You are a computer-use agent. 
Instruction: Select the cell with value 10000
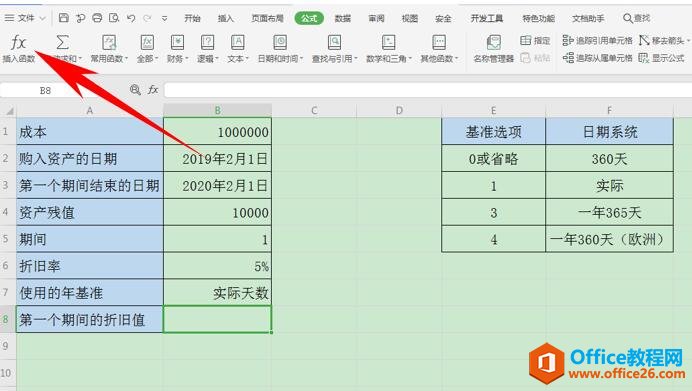218,212
